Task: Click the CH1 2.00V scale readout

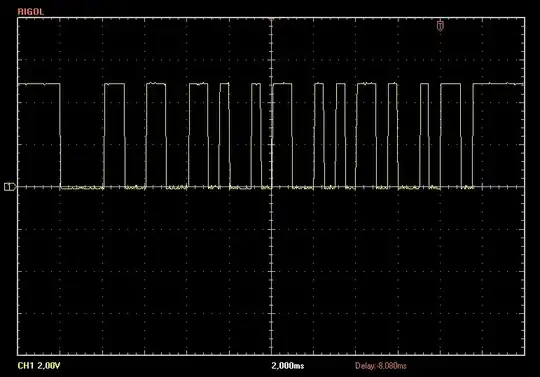Action: pos(39,366)
